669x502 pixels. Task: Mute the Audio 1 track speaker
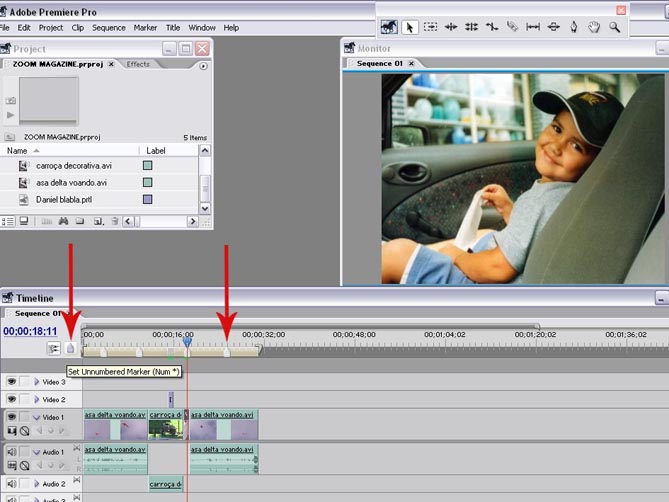click(x=12, y=452)
